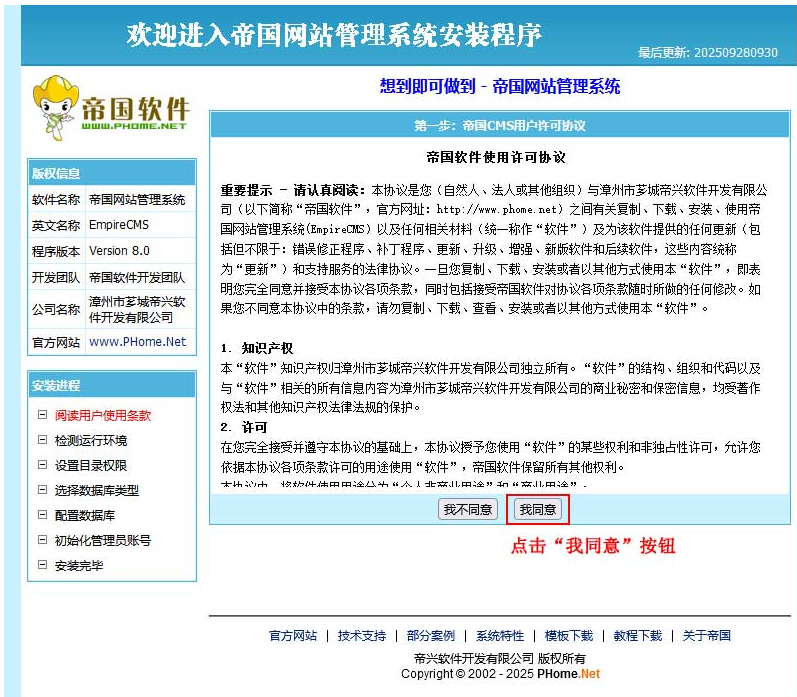
Task: Click the 公司名称 label cell
Action: [x=56, y=309]
